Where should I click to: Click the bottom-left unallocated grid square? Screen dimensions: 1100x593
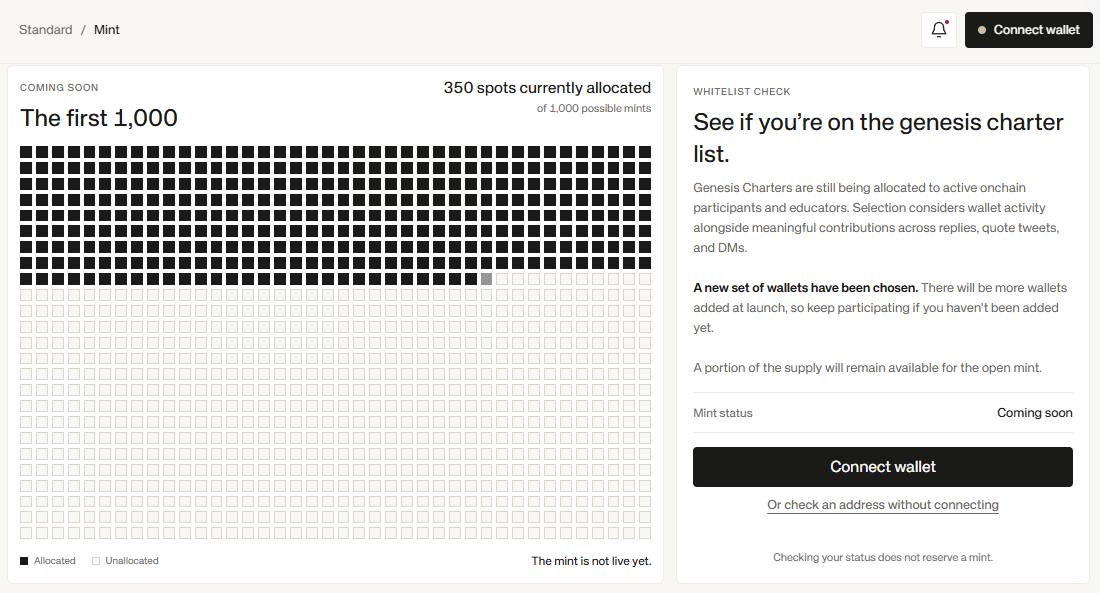(x=26, y=533)
